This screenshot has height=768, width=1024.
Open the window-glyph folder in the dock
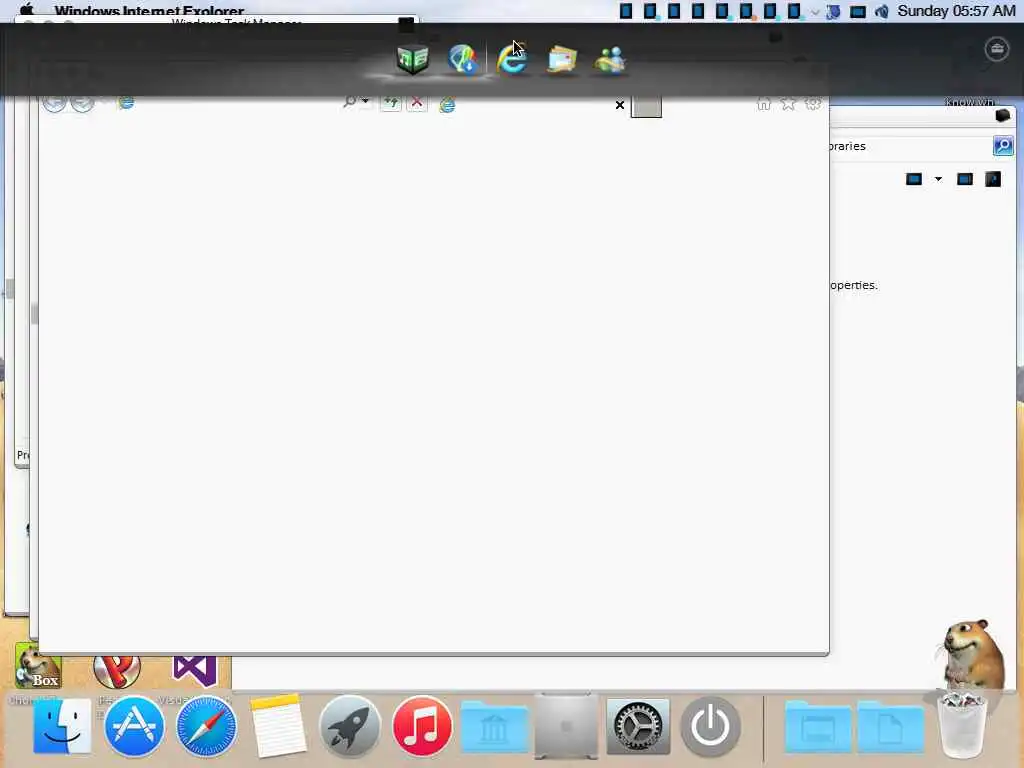[818, 728]
